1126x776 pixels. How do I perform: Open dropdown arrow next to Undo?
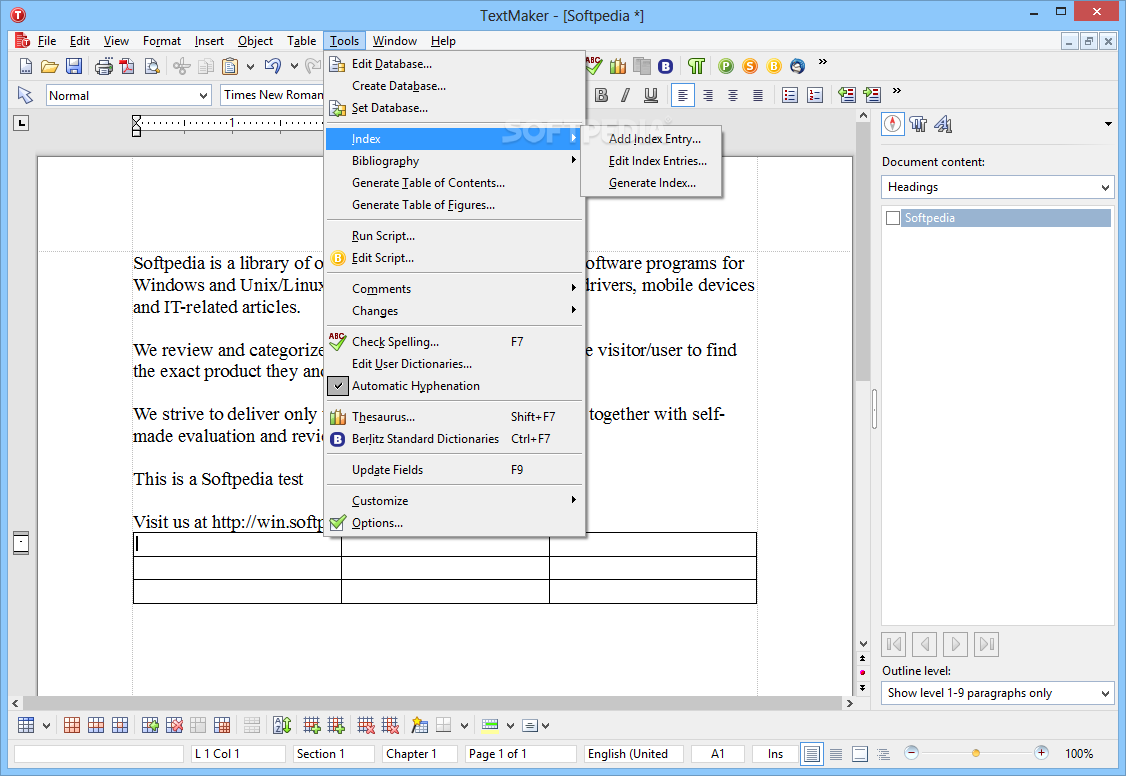coord(294,67)
